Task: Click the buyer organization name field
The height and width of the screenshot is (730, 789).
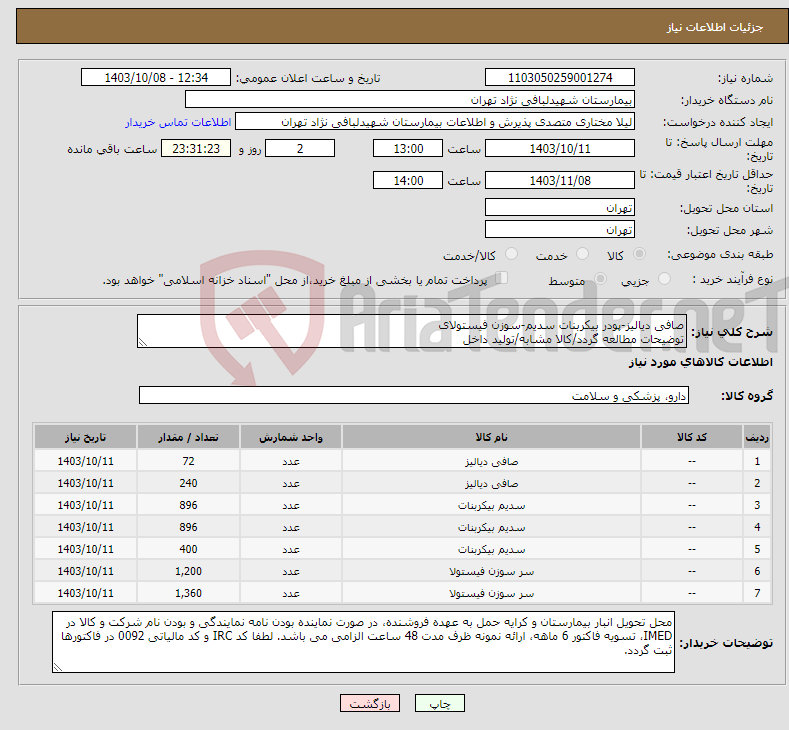Action: (410, 100)
